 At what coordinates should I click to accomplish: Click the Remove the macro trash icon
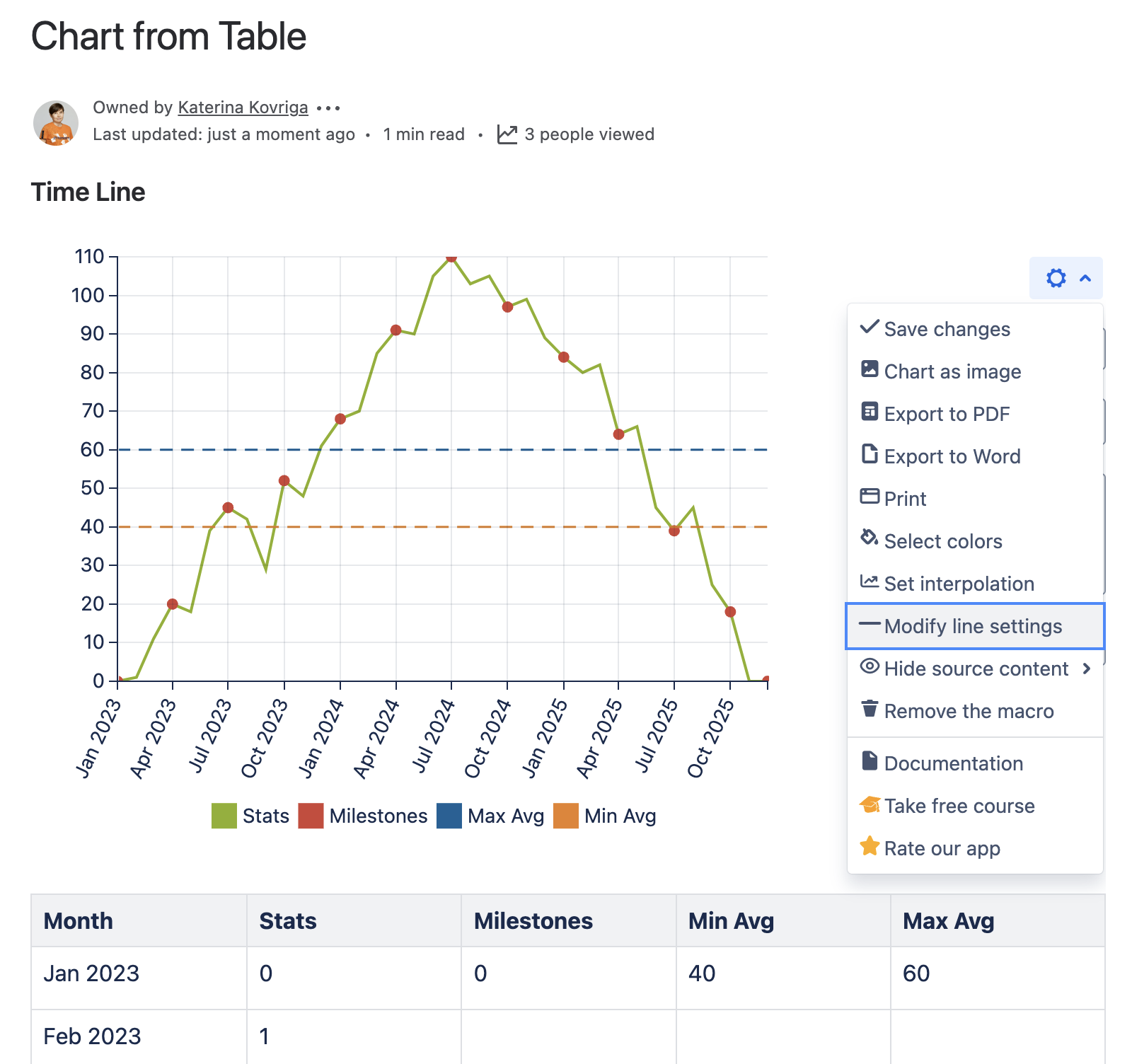870,709
